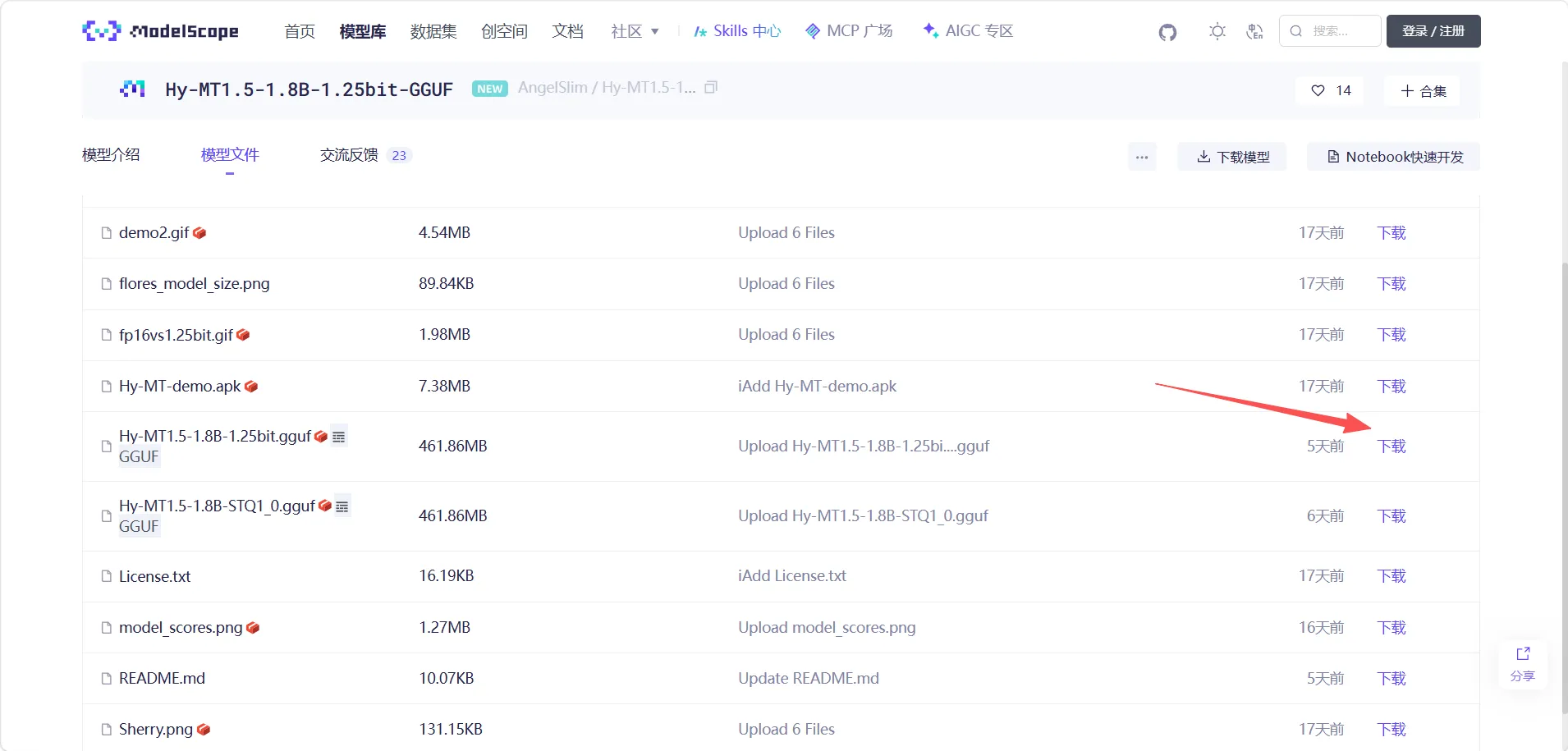This screenshot has width=1568, height=751.
Task: Open 创空间 in the navigation
Action: (504, 31)
